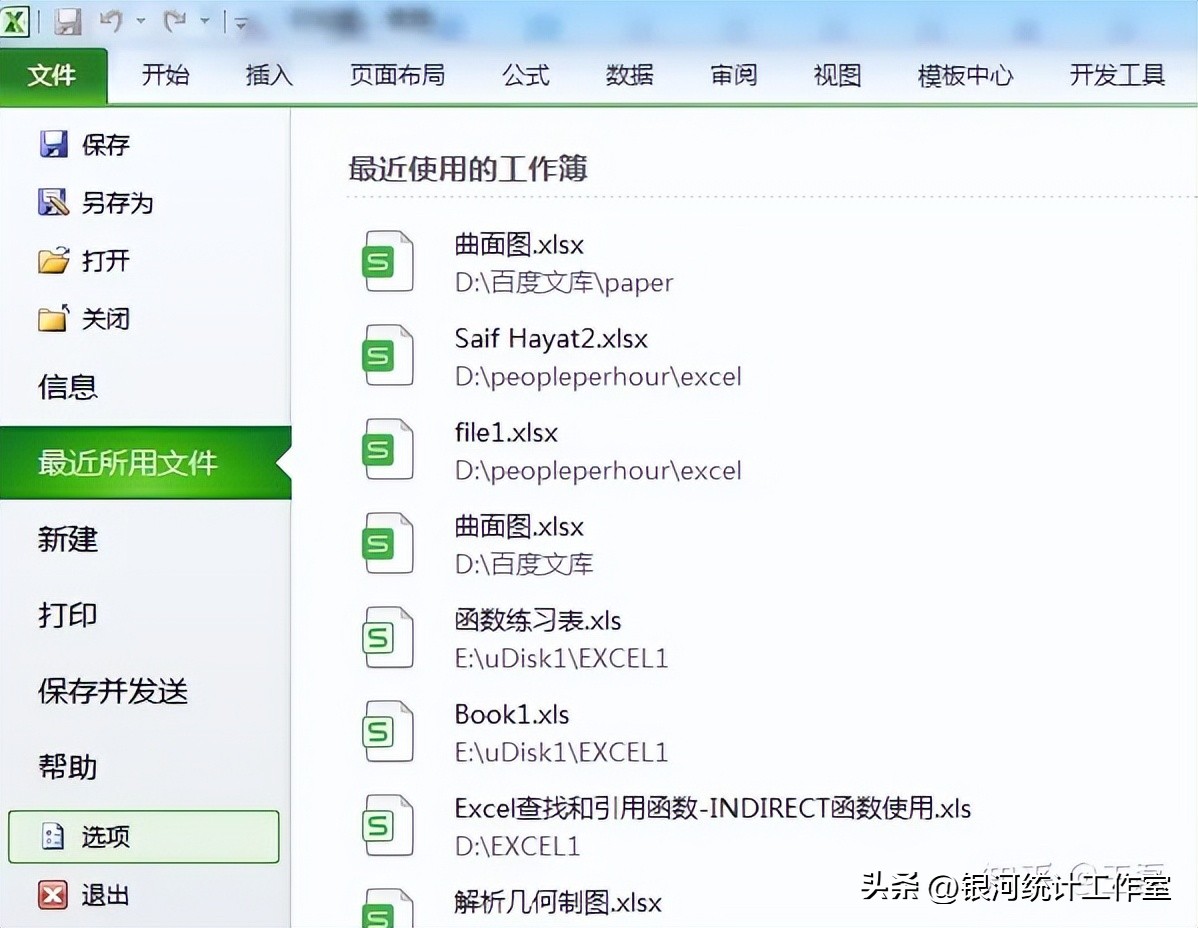The image size is (1198, 928).
Task: Open the Saif Hayat2.xlsx workbook
Action: click(x=551, y=338)
